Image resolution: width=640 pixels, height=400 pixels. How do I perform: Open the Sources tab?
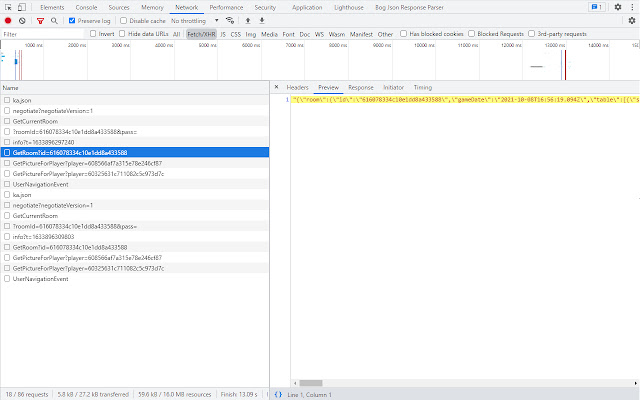point(119,7)
